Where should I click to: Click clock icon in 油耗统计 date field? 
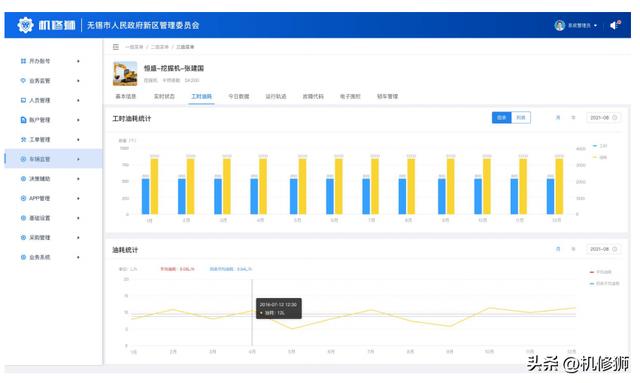click(x=614, y=249)
